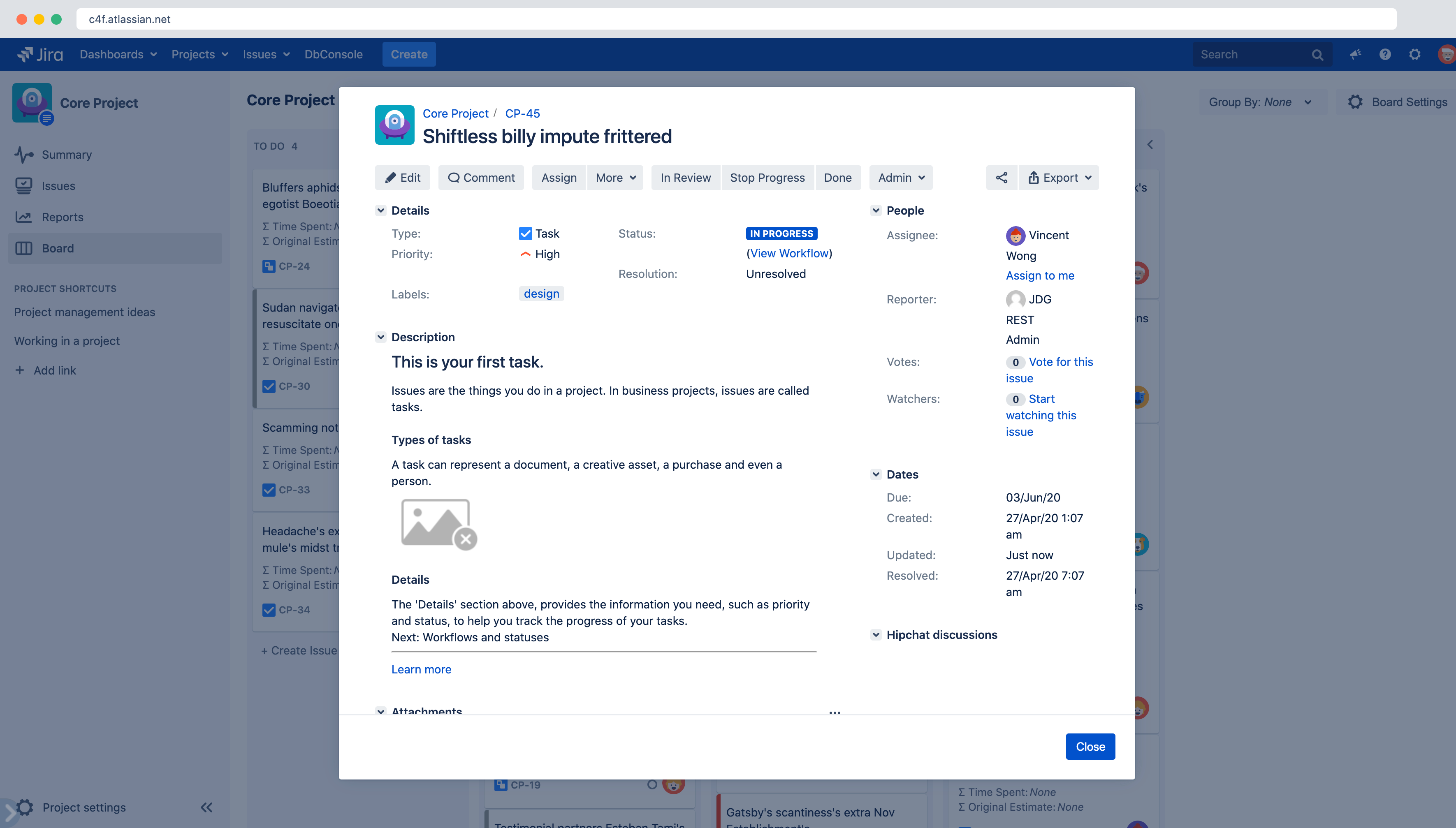
Task: Open the Export dropdown menu
Action: click(1059, 178)
